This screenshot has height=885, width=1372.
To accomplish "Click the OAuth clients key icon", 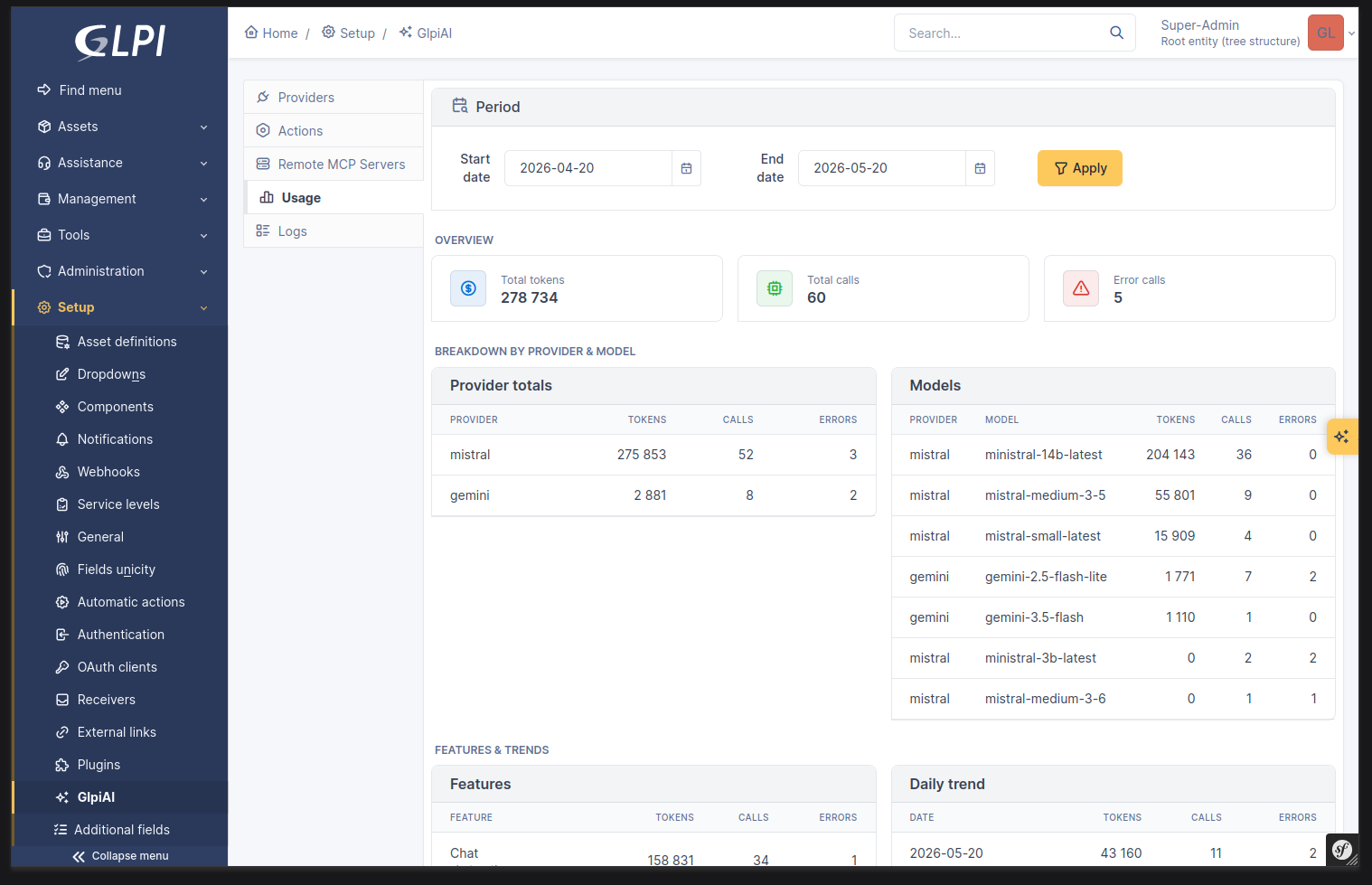I will [x=62, y=667].
